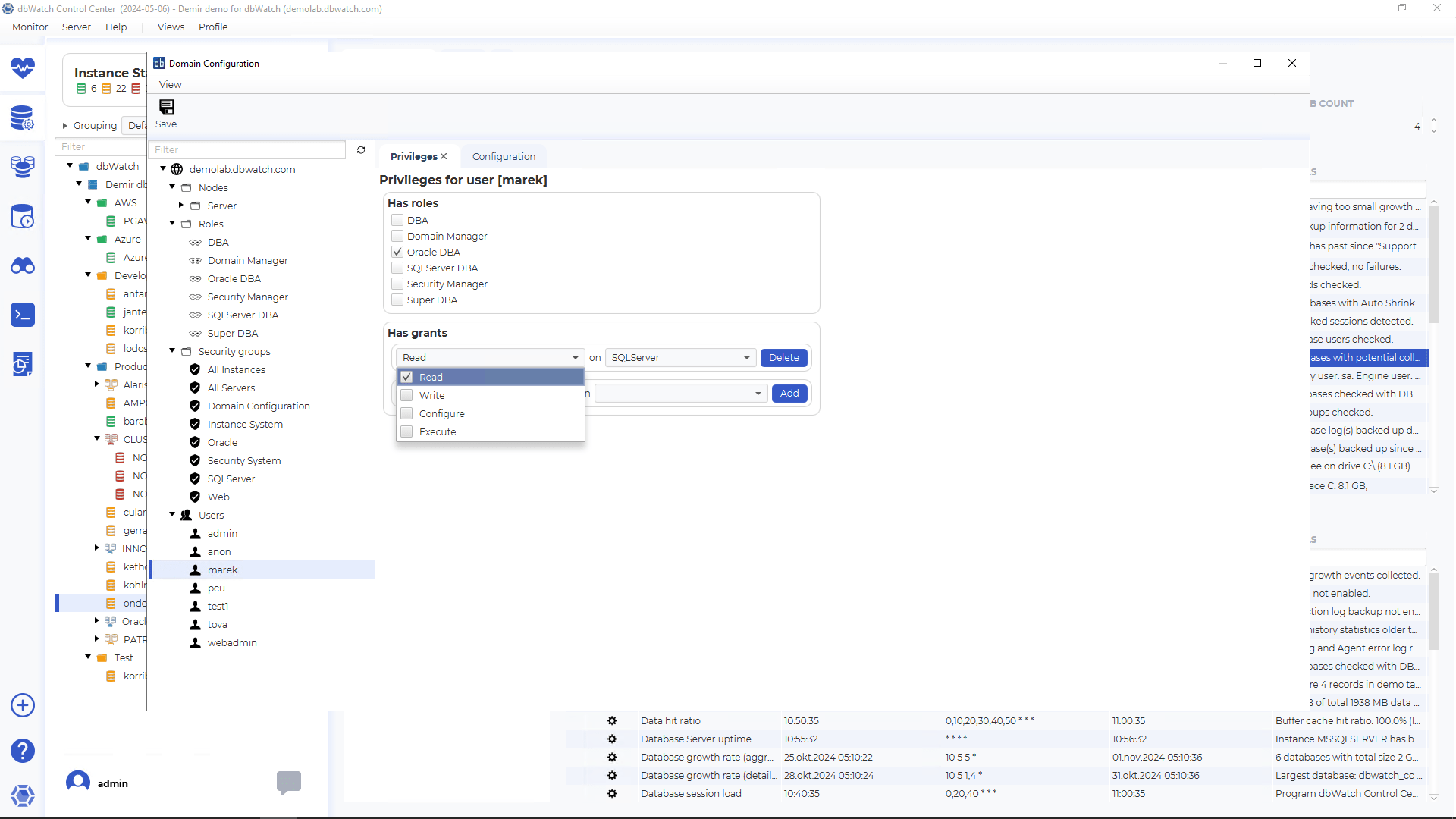
Task: Click the Filter field in Domain Configuration
Action: pos(247,150)
